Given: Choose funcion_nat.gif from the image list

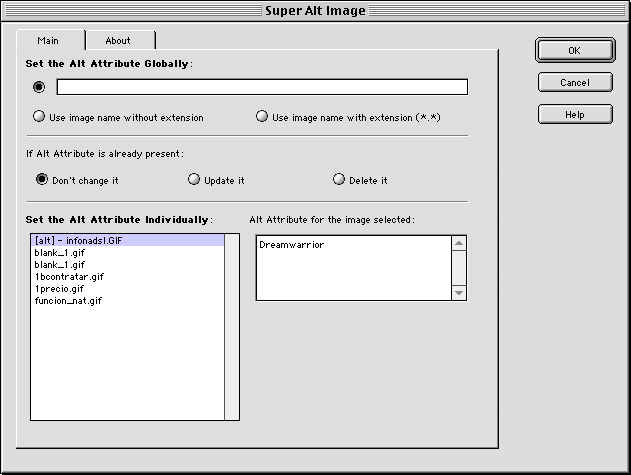Looking at the screenshot, I should pyautogui.click(x=68, y=300).
